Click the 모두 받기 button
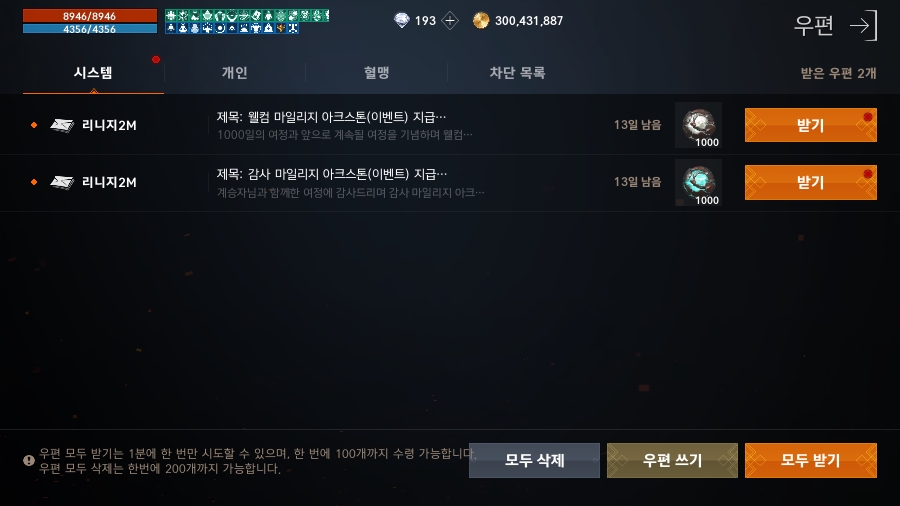The width and height of the screenshot is (900, 506). click(810, 460)
